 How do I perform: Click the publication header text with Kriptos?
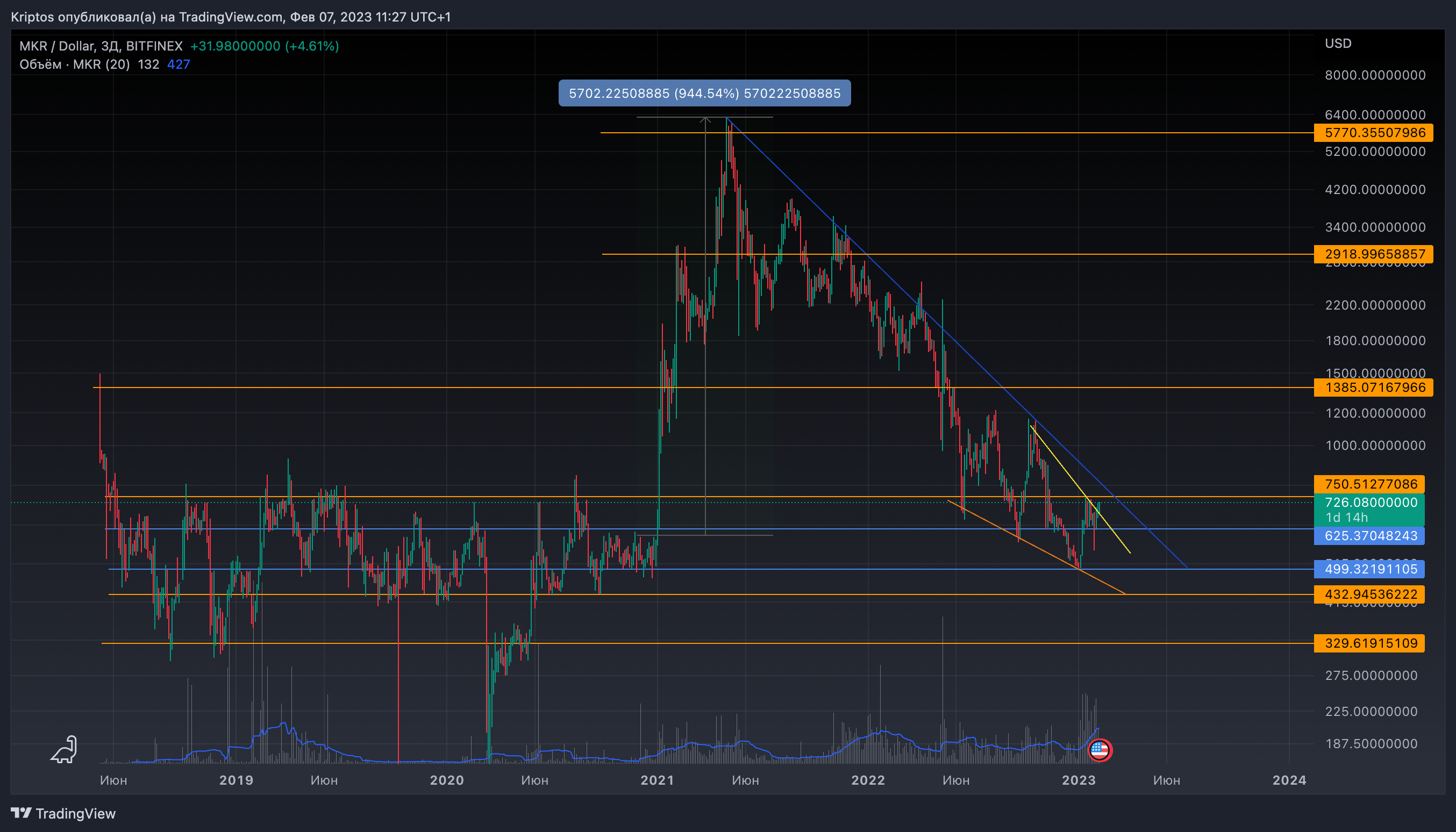click(231, 17)
